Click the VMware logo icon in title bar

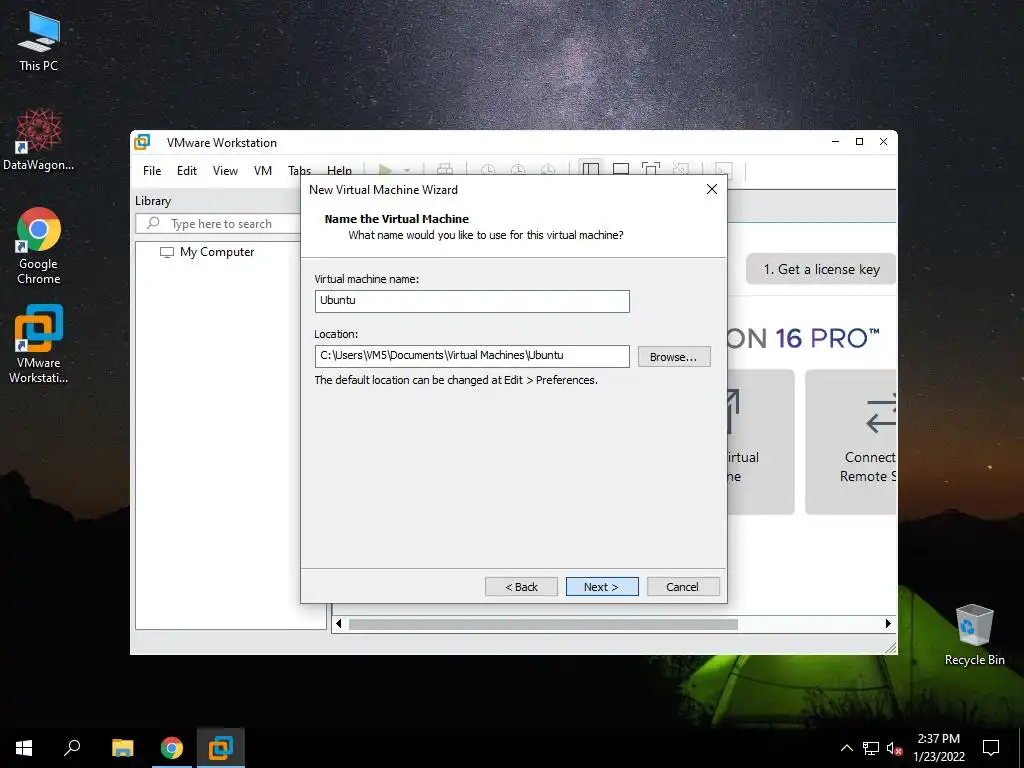tap(142, 142)
